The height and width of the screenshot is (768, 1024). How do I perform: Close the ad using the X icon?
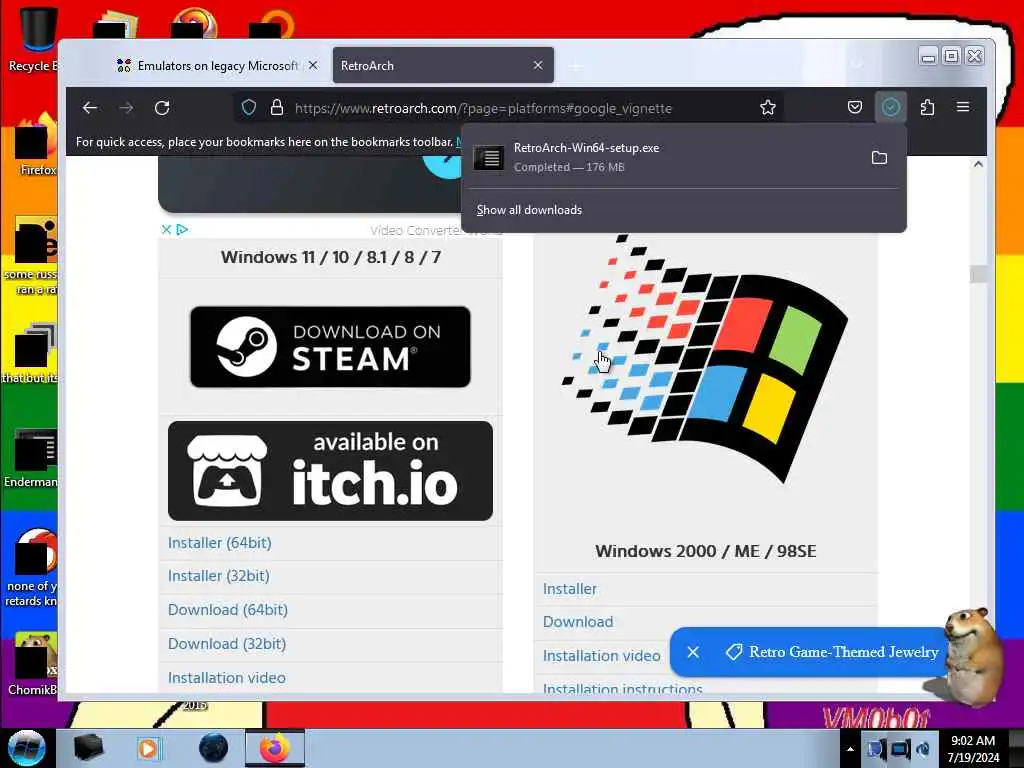pyautogui.click(x=167, y=229)
